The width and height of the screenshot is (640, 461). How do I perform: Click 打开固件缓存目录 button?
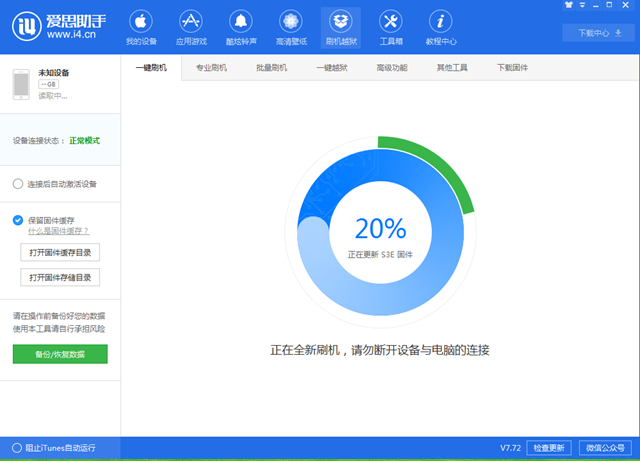60,252
